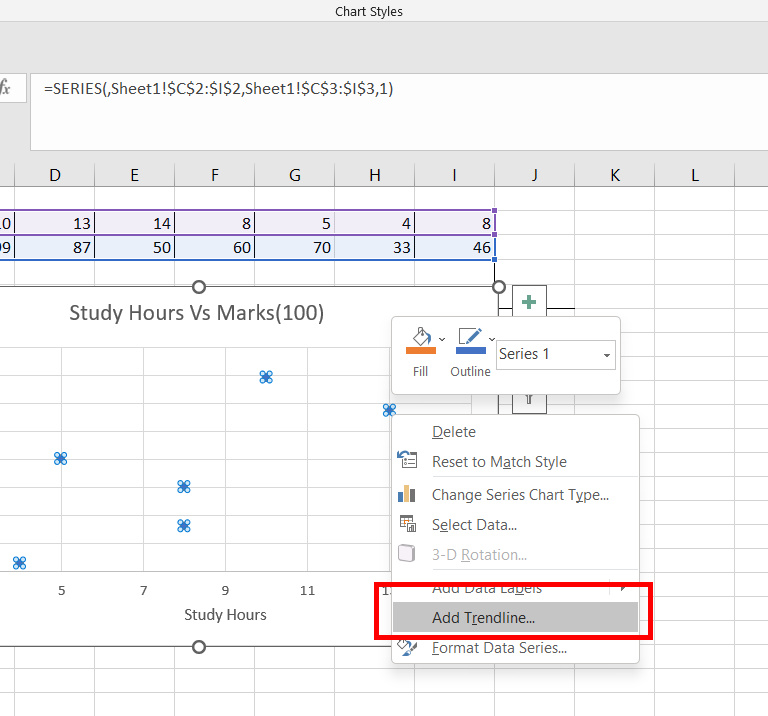Expand the Fill color dropdown arrow
Viewport: 768px width, 716px height.
coord(442,339)
